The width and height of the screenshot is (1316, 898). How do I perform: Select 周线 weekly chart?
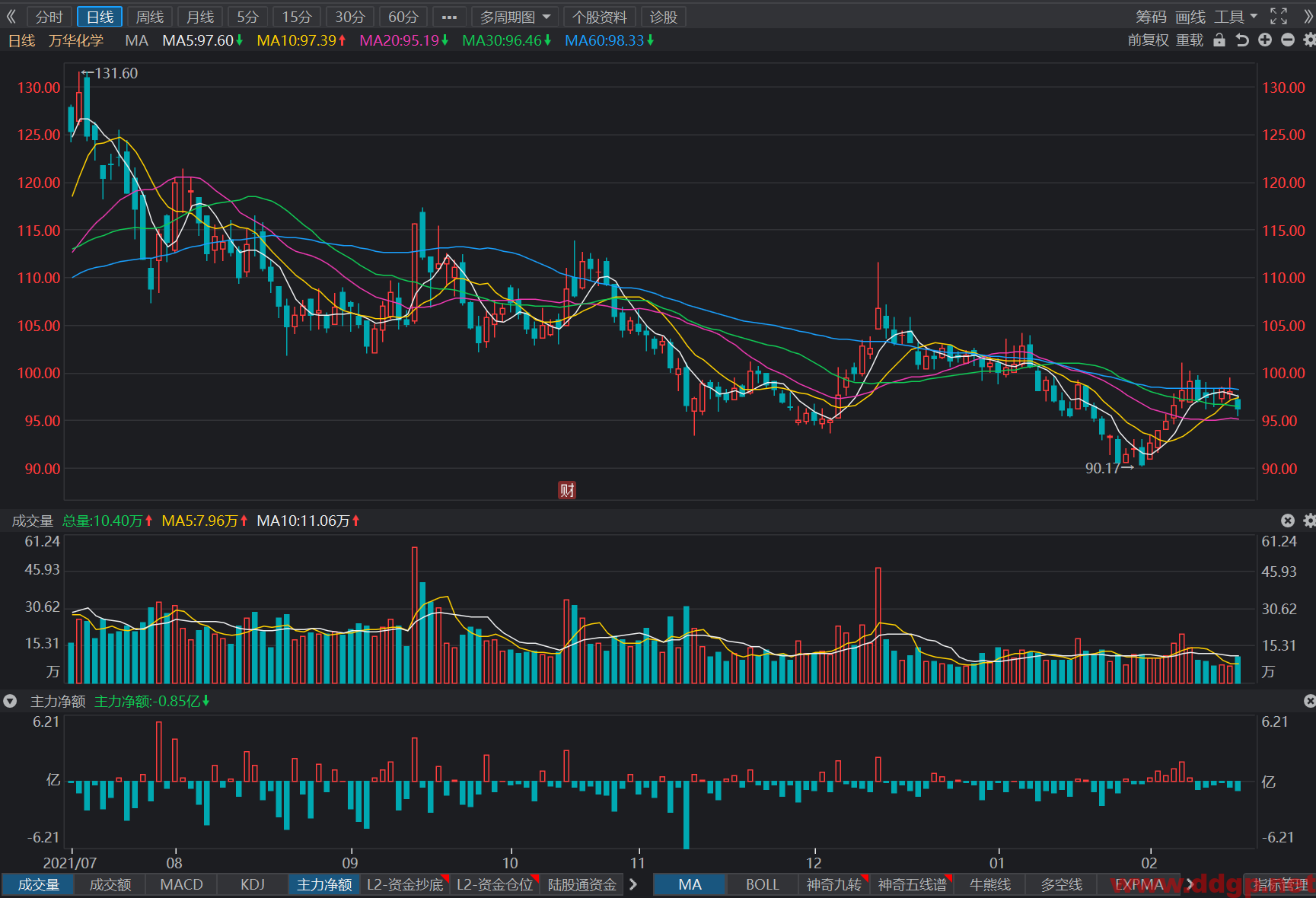[150, 17]
